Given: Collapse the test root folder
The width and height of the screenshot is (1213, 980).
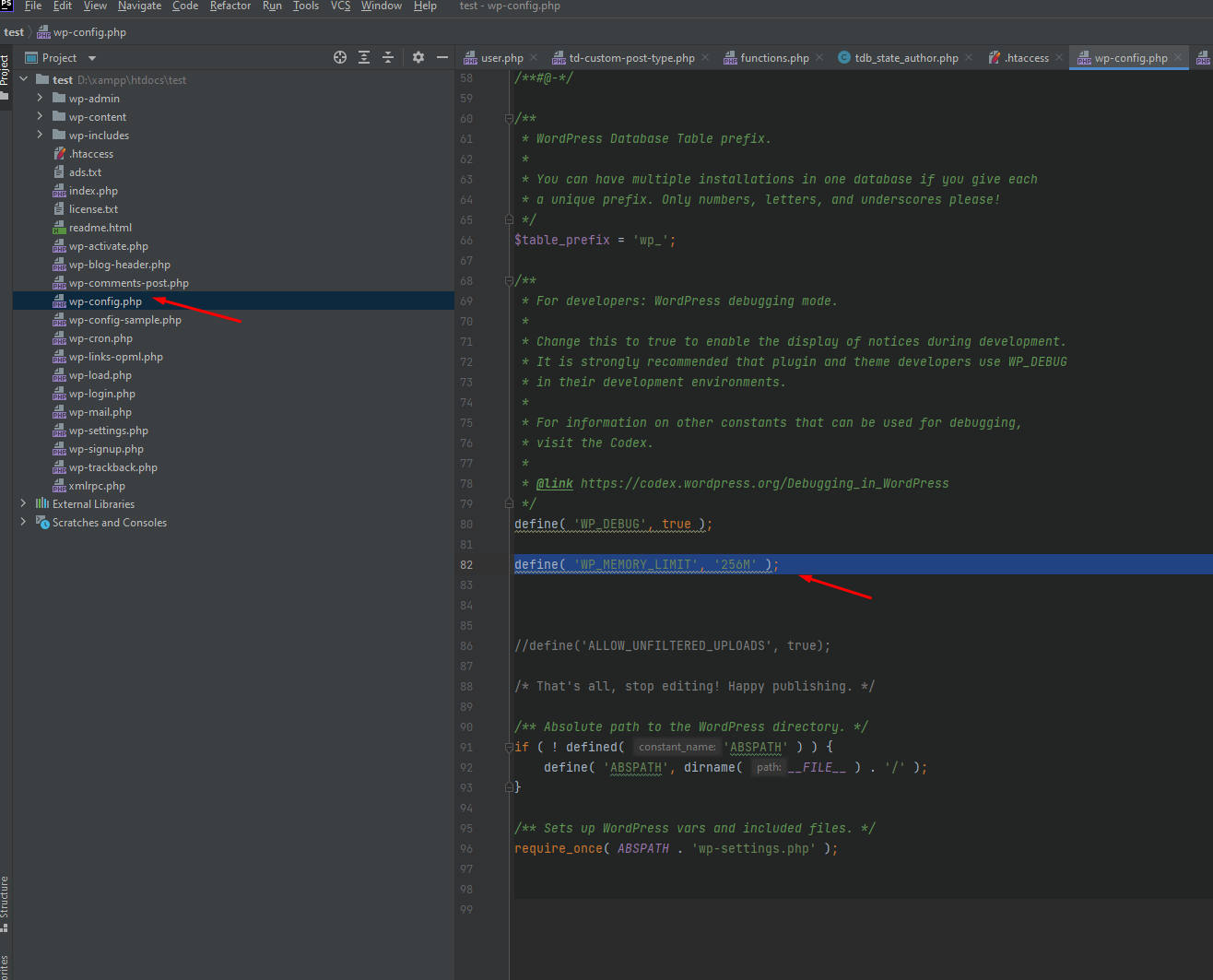Looking at the screenshot, I should 24,79.
